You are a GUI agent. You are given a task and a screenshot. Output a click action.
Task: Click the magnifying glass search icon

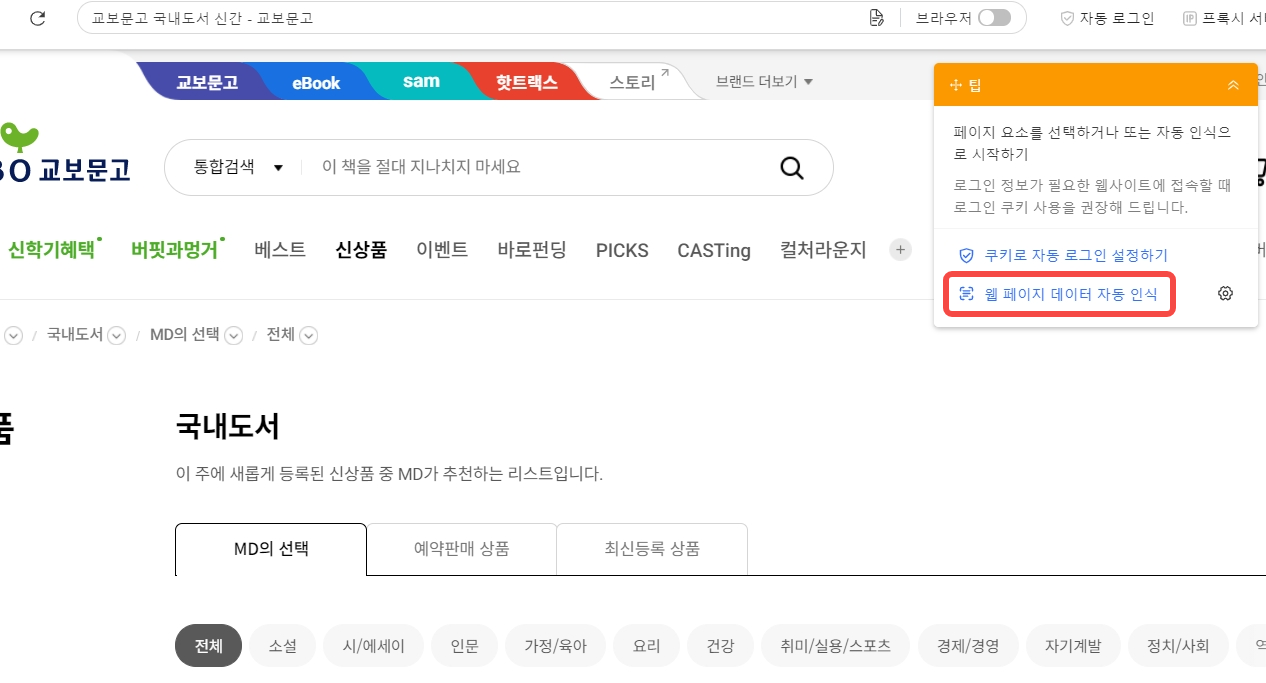coord(791,167)
